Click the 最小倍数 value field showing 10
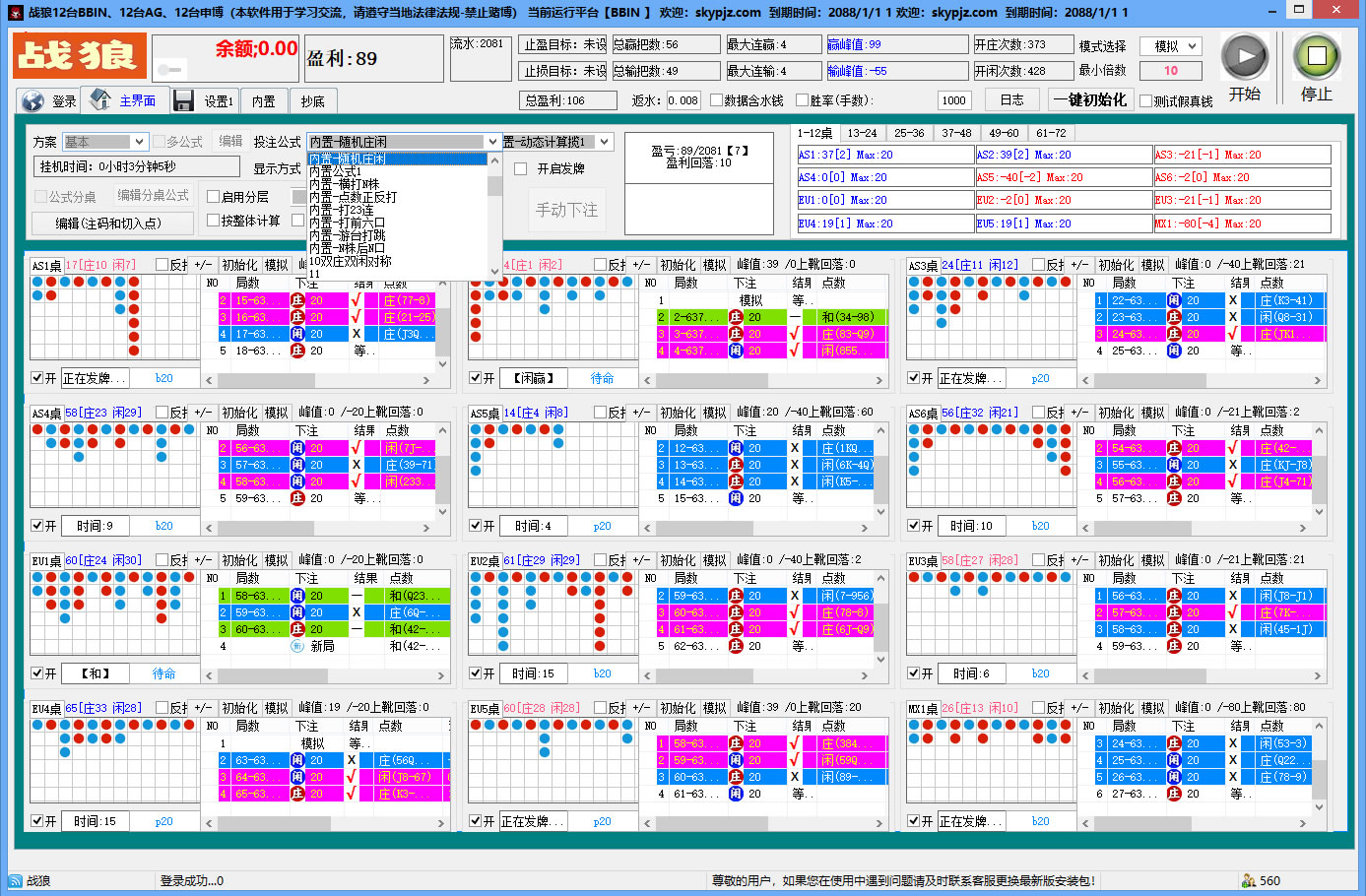 pyautogui.click(x=1171, y=71)
